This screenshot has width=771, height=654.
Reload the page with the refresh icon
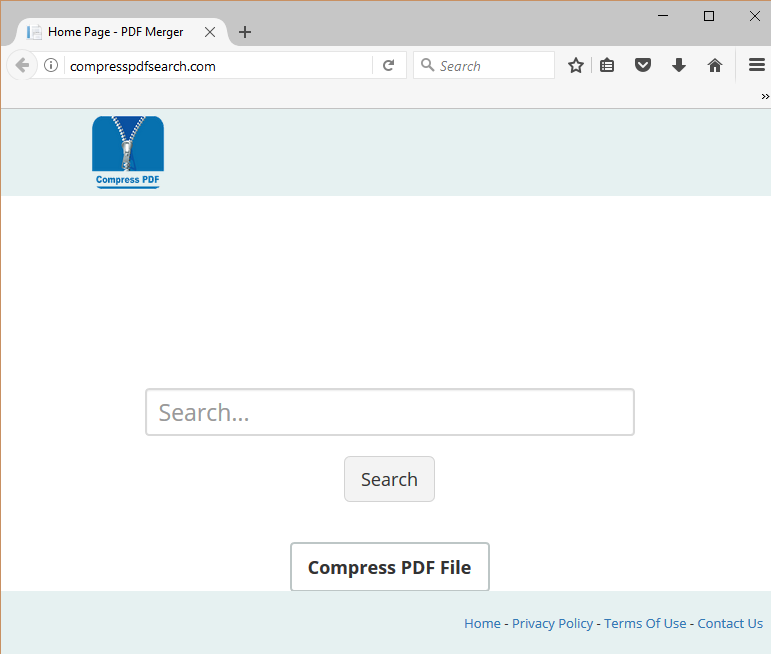(x=388, y=65)
